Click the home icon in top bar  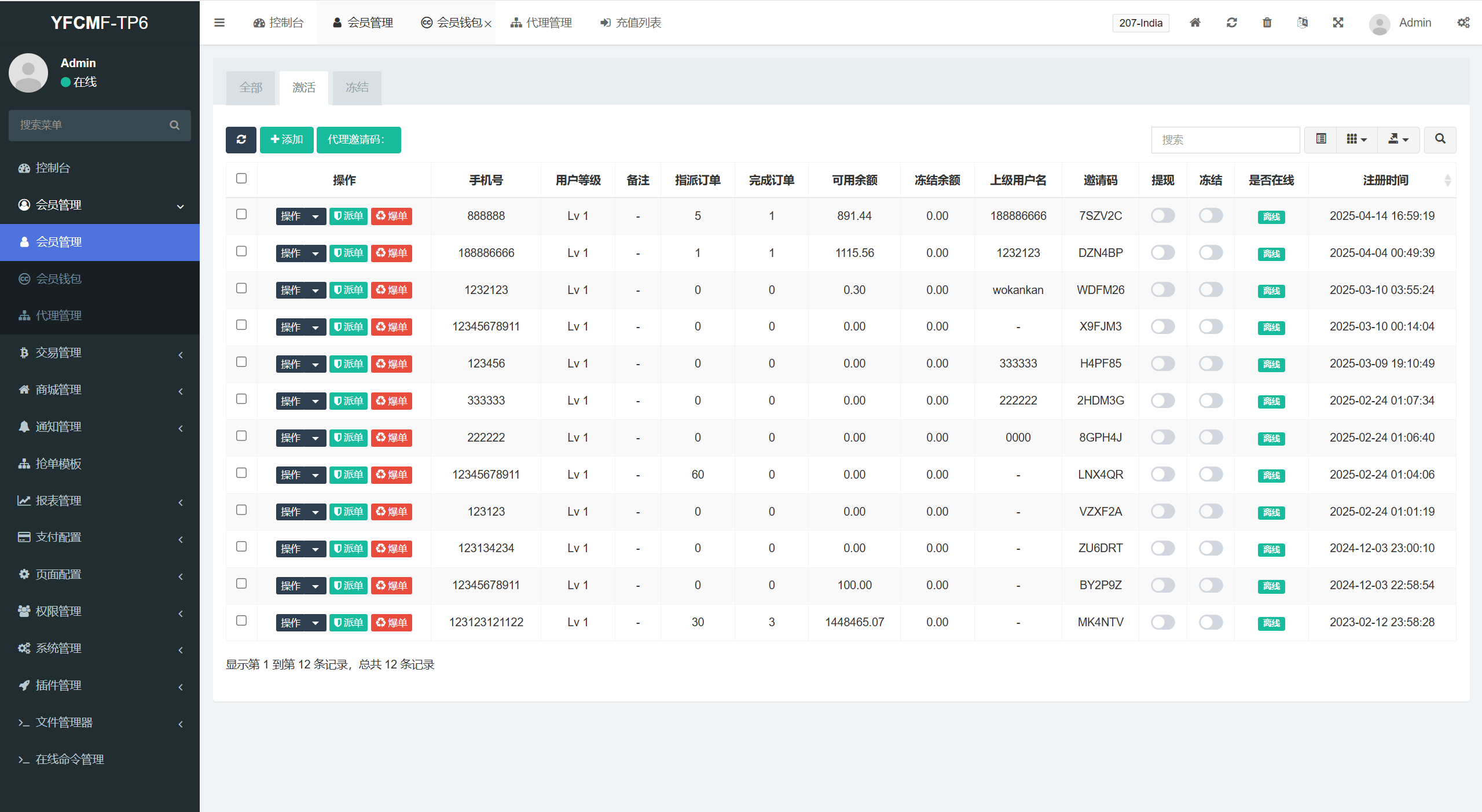pyautogui.click(x=1195, y=23)
